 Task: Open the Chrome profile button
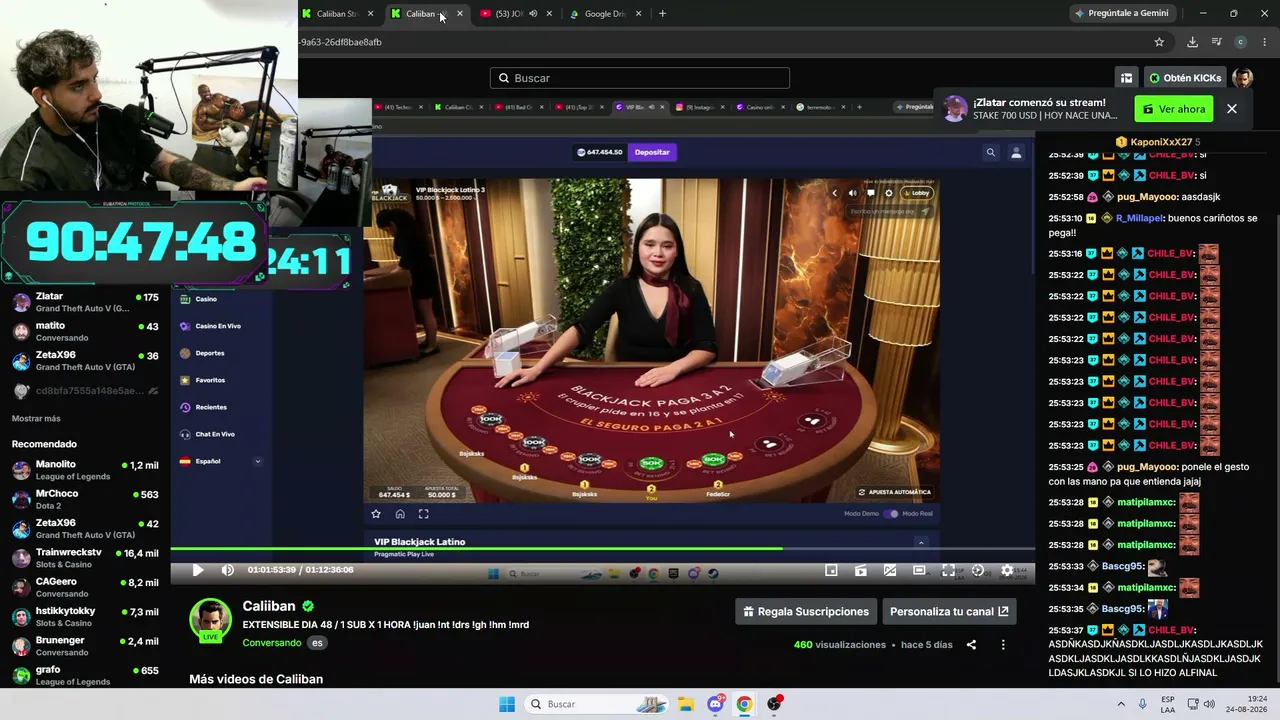pyautogui.click(x=1241, y=42)
